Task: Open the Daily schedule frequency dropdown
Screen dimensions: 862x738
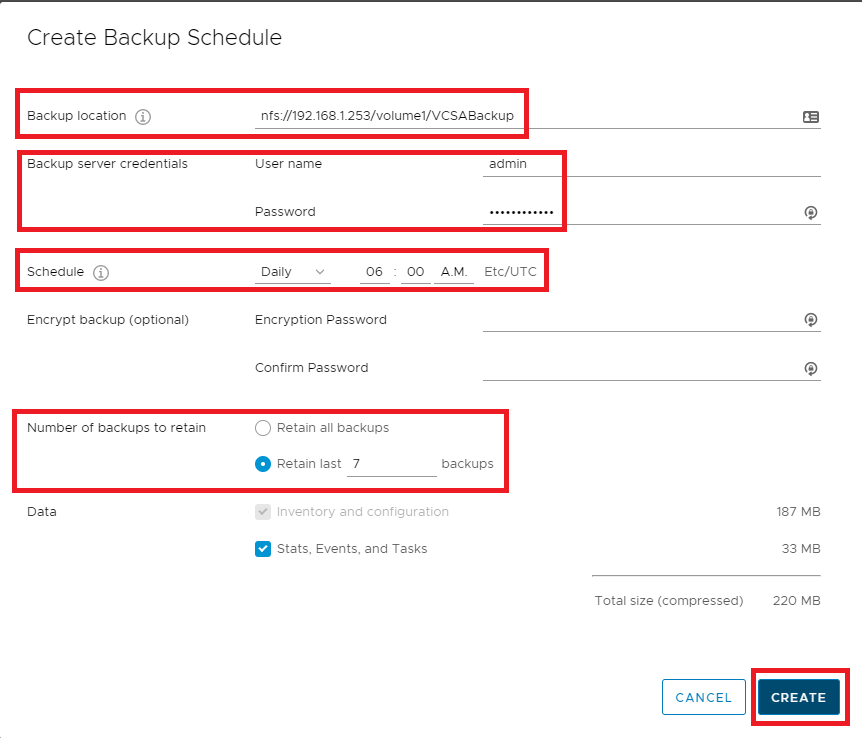Action: 292,272
